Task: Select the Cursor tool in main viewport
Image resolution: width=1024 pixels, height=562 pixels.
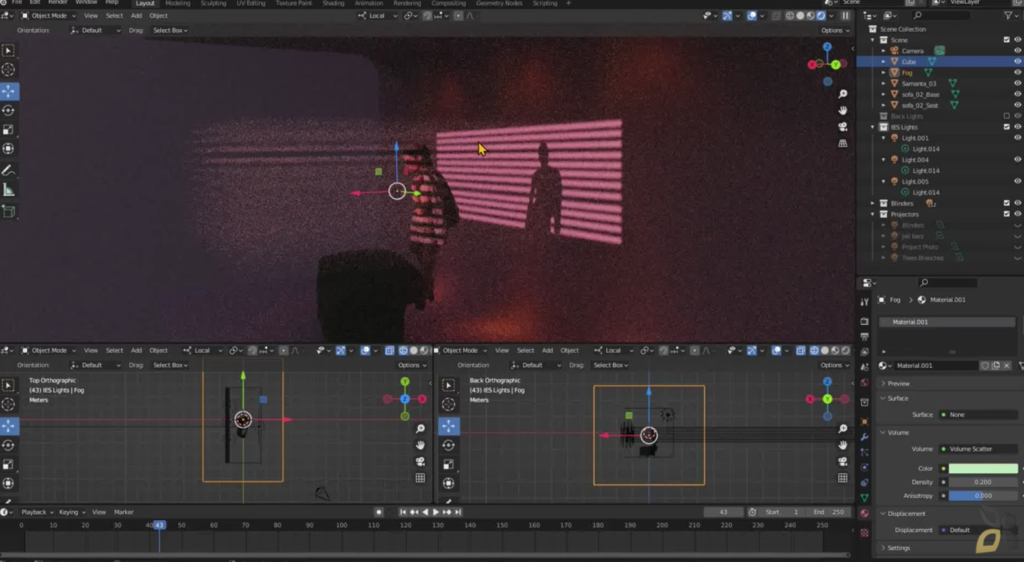Action: 8,70
